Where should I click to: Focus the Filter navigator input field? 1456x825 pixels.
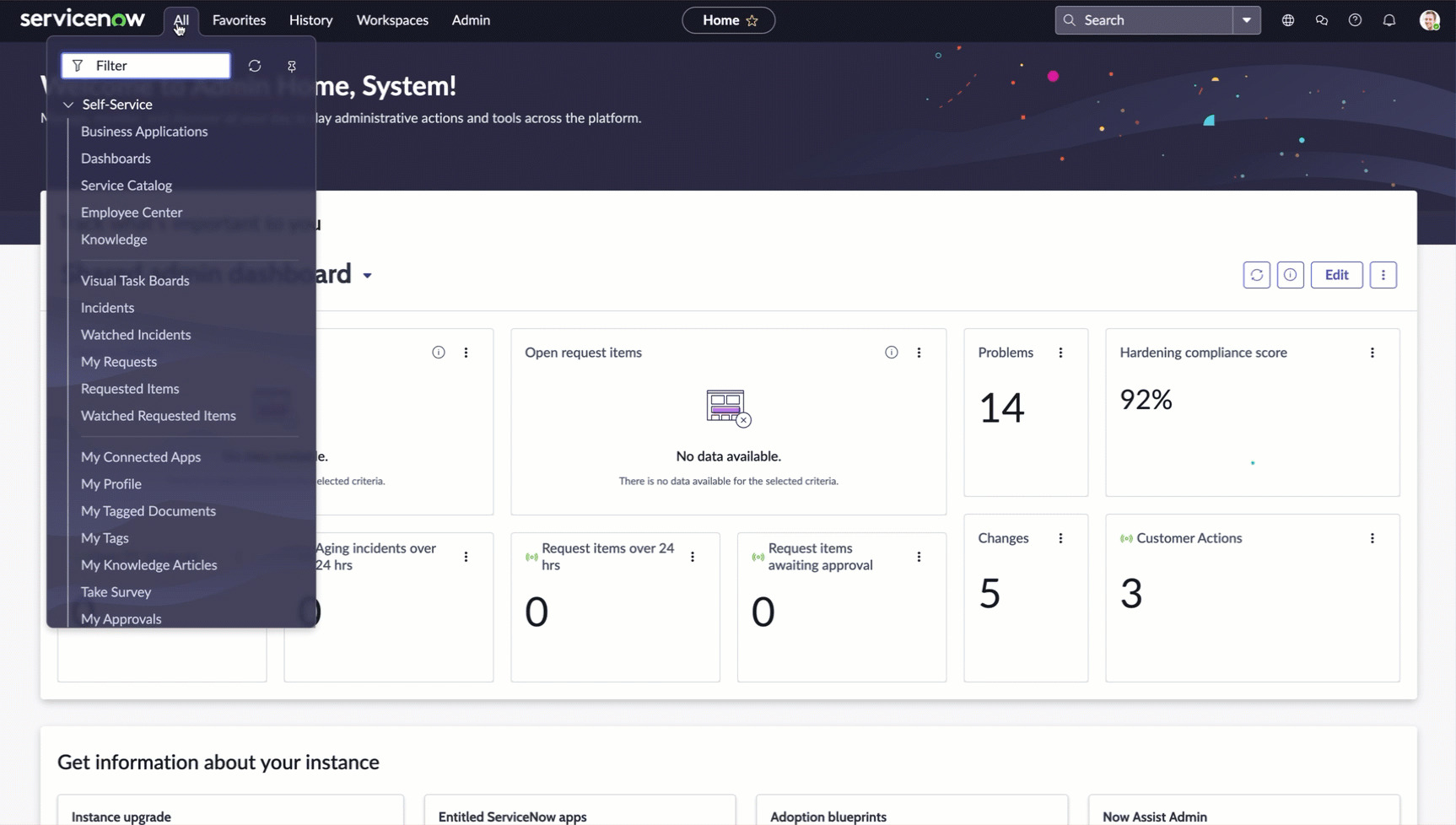(x=146, y=66)
